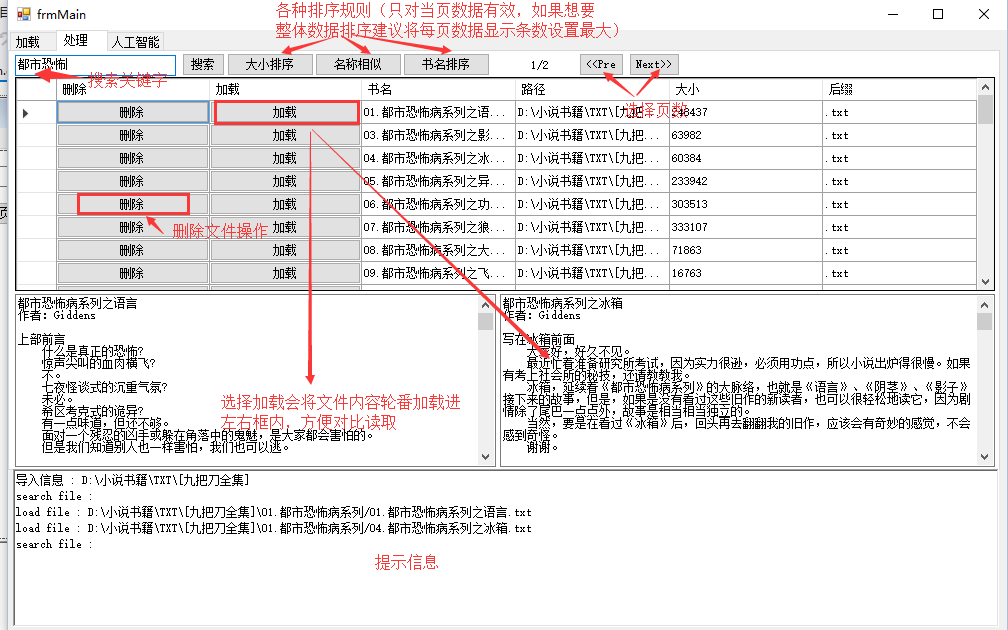The height and width of the screenshot is (630, 1008).
Task: Click the 书名 column header
Action: coord(438,89)
